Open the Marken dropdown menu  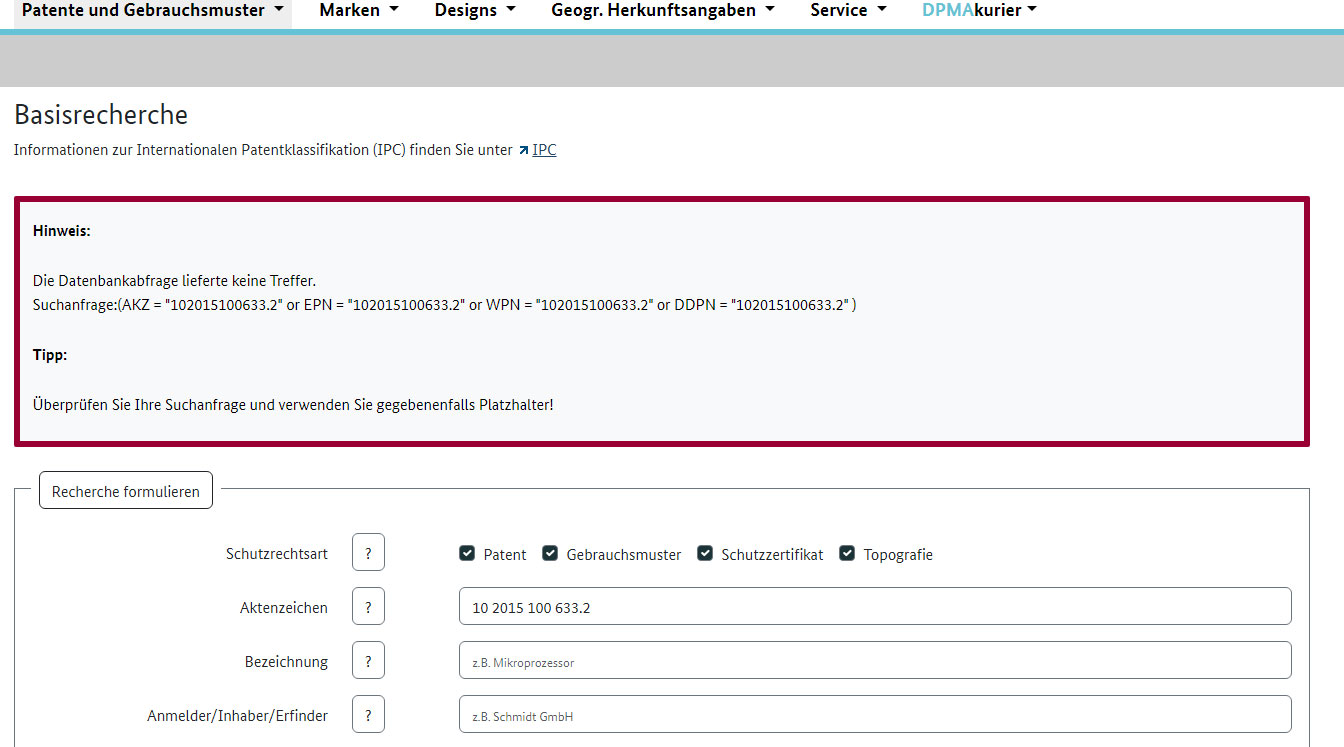coord(358,11)
